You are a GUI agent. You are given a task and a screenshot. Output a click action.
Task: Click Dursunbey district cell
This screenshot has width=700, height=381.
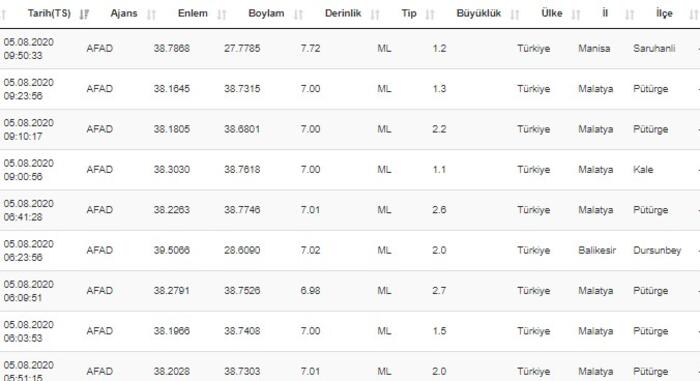click(657, 250)
